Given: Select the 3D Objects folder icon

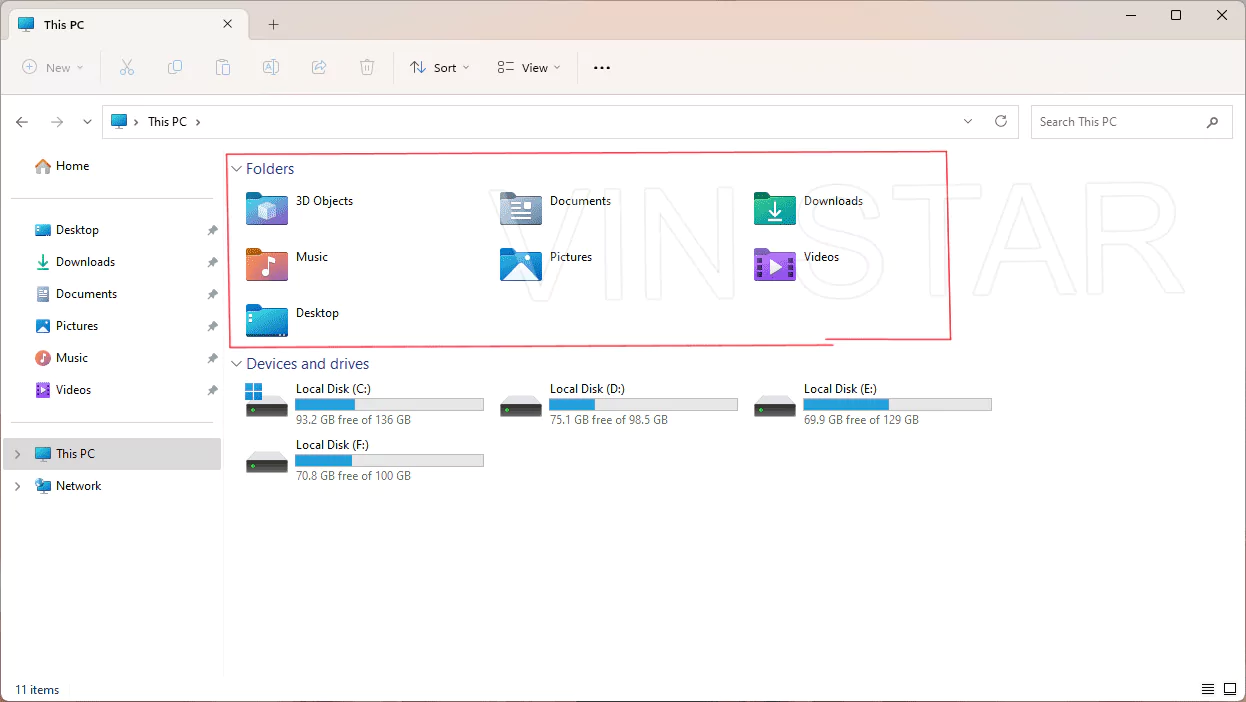Looking at the screenshot, I should coord(267,208).
